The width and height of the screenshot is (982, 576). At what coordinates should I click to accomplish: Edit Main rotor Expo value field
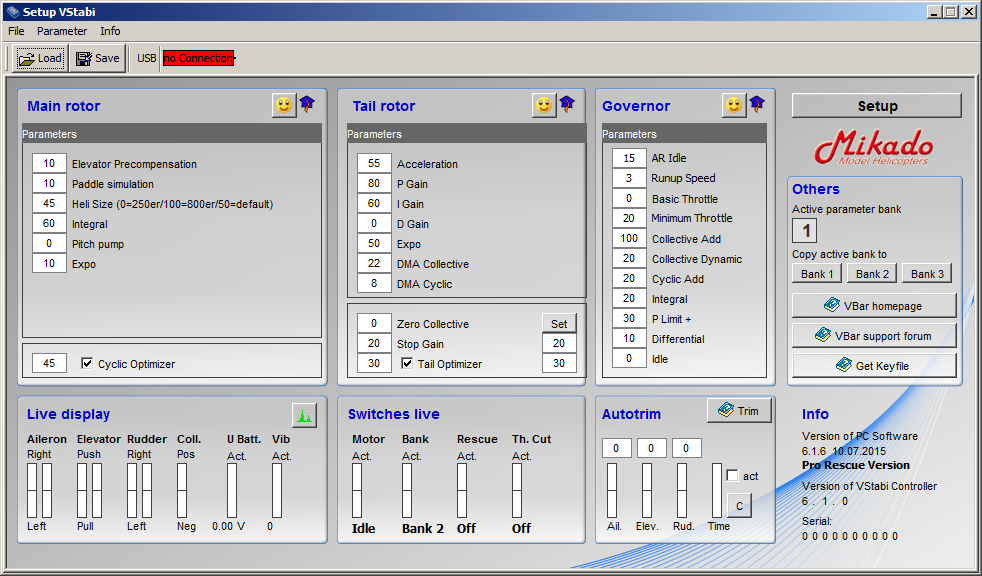49,264
